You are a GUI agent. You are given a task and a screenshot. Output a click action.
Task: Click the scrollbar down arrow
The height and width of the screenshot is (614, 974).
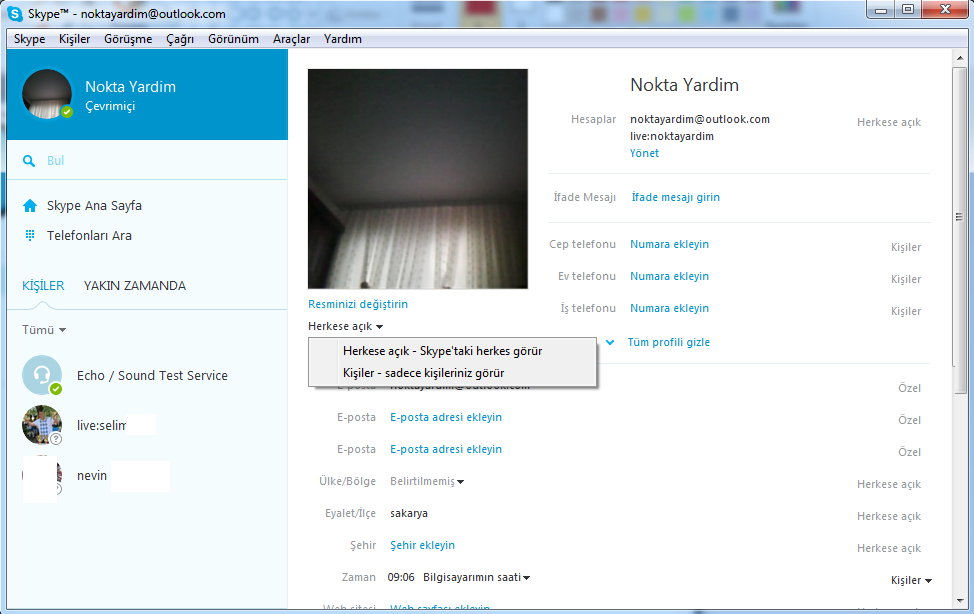(x=960, y=601)
